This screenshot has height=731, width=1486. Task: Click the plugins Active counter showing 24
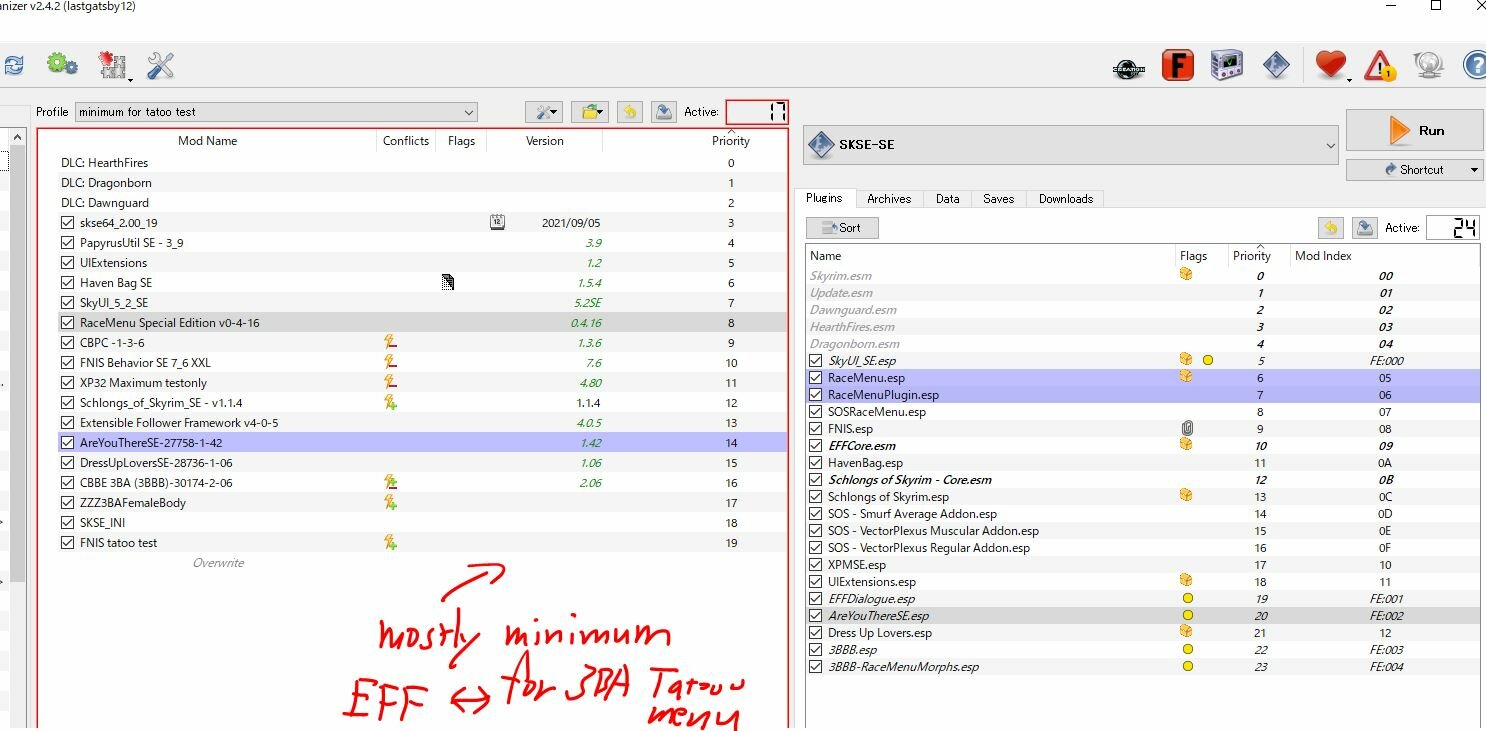click(x=1452, y=228)
